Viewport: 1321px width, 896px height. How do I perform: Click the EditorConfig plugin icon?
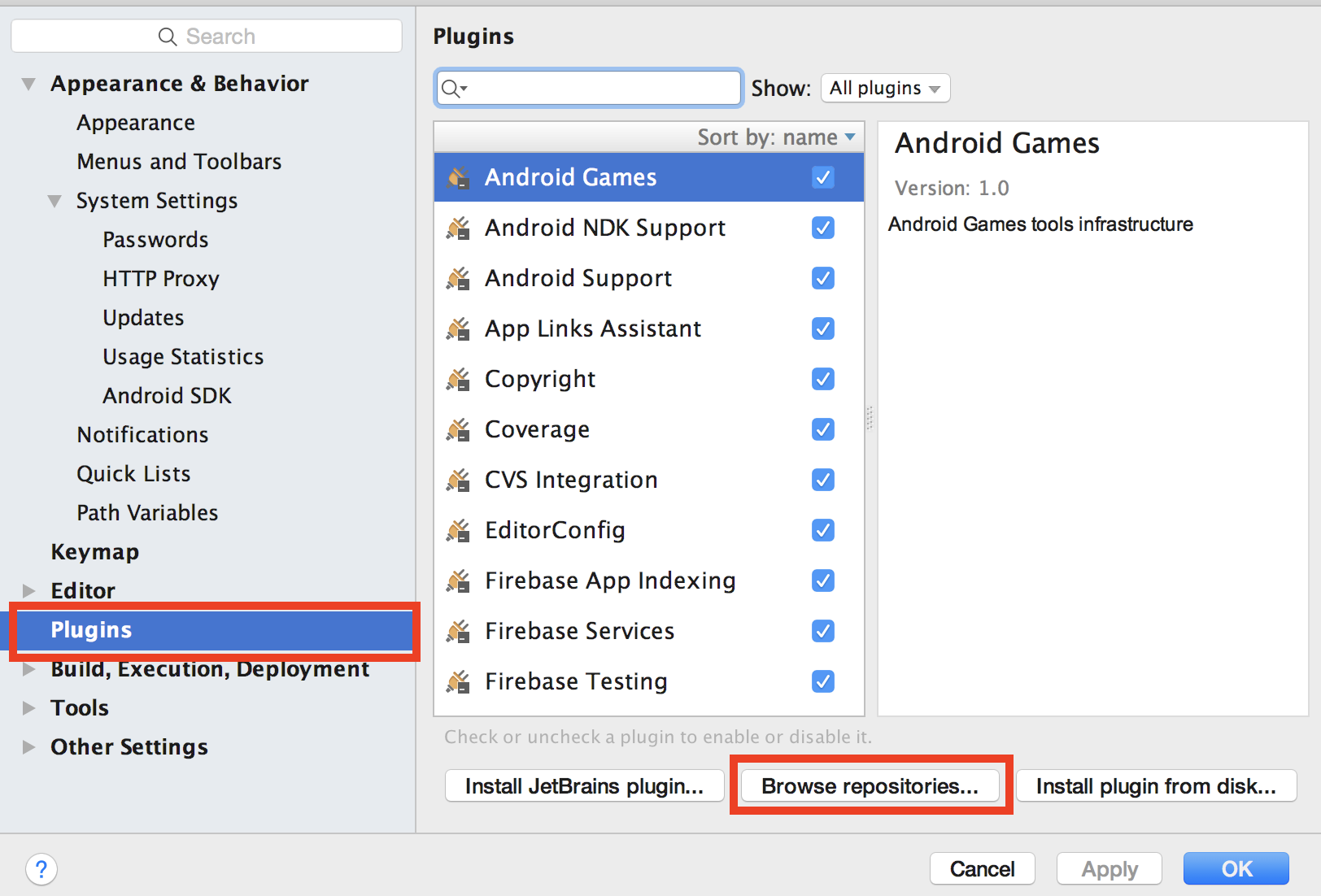(459, 530)
